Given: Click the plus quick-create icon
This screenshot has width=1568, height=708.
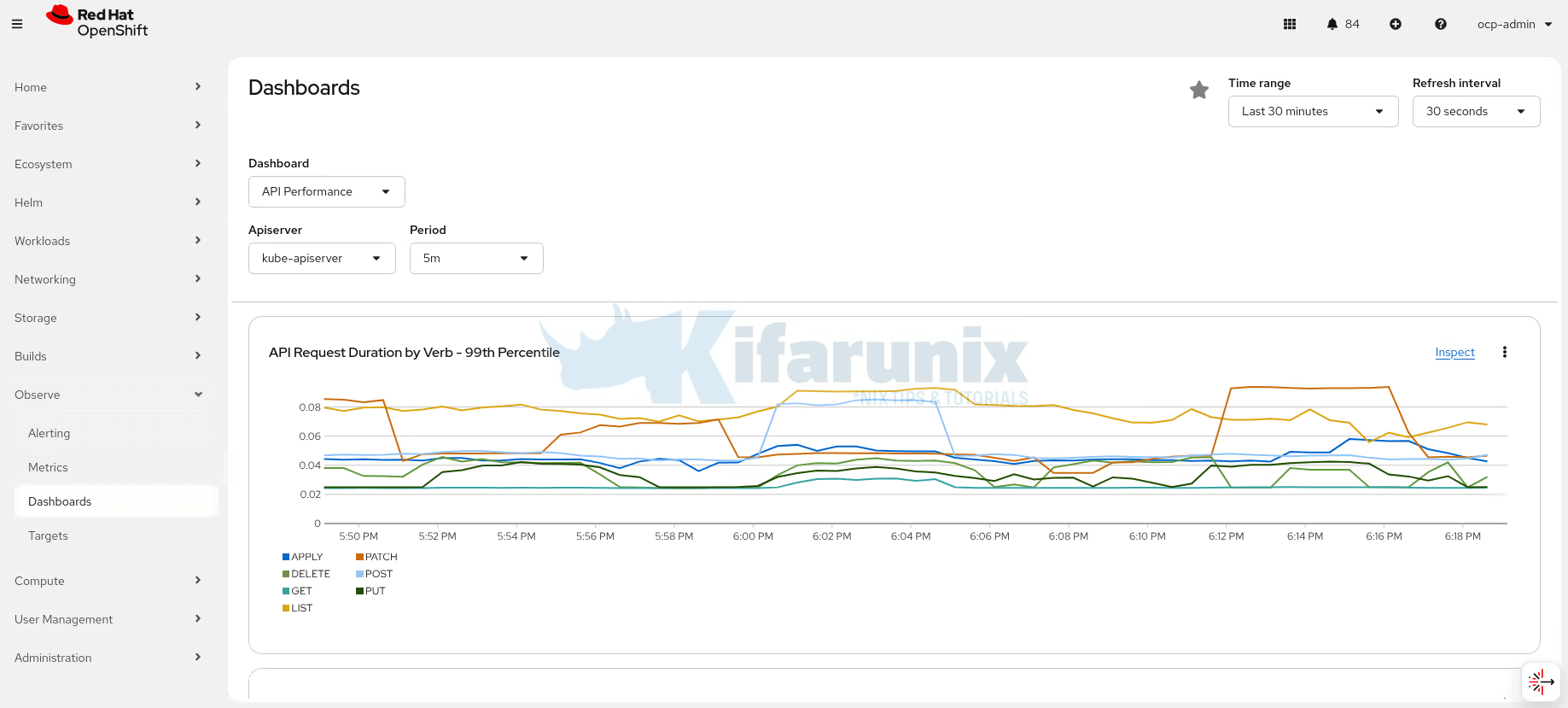Looking at the screenshot, I should (1396, 24).
